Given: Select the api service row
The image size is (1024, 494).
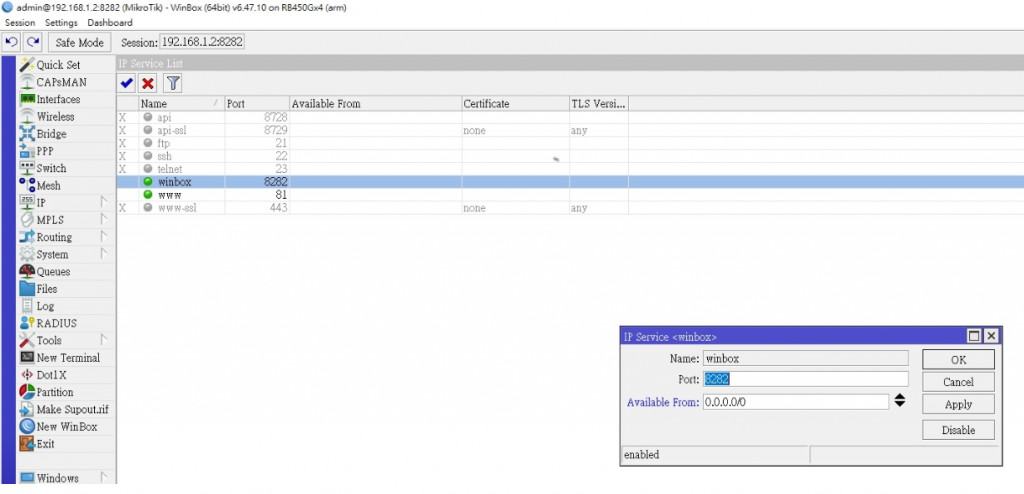Looking at the screenshot, I should click(569, 118).
